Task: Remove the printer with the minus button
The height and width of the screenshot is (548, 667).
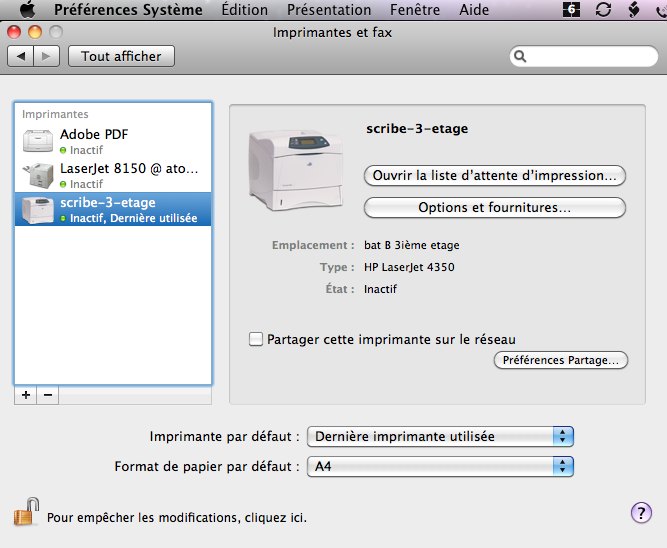Action: click(x=48, y=395)
